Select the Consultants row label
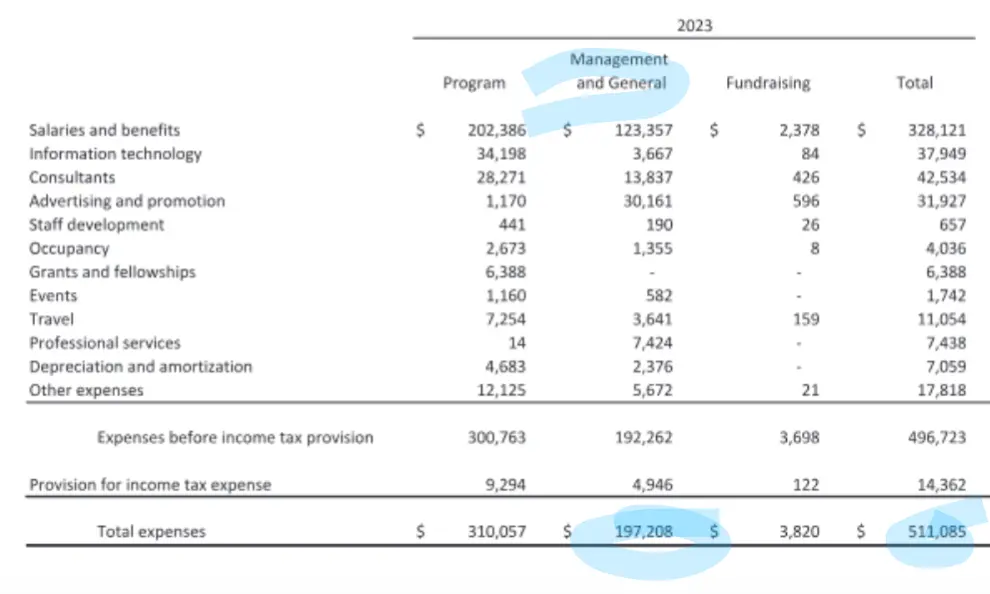This screenshot has width=990, height=594. (x=72, y=177)
